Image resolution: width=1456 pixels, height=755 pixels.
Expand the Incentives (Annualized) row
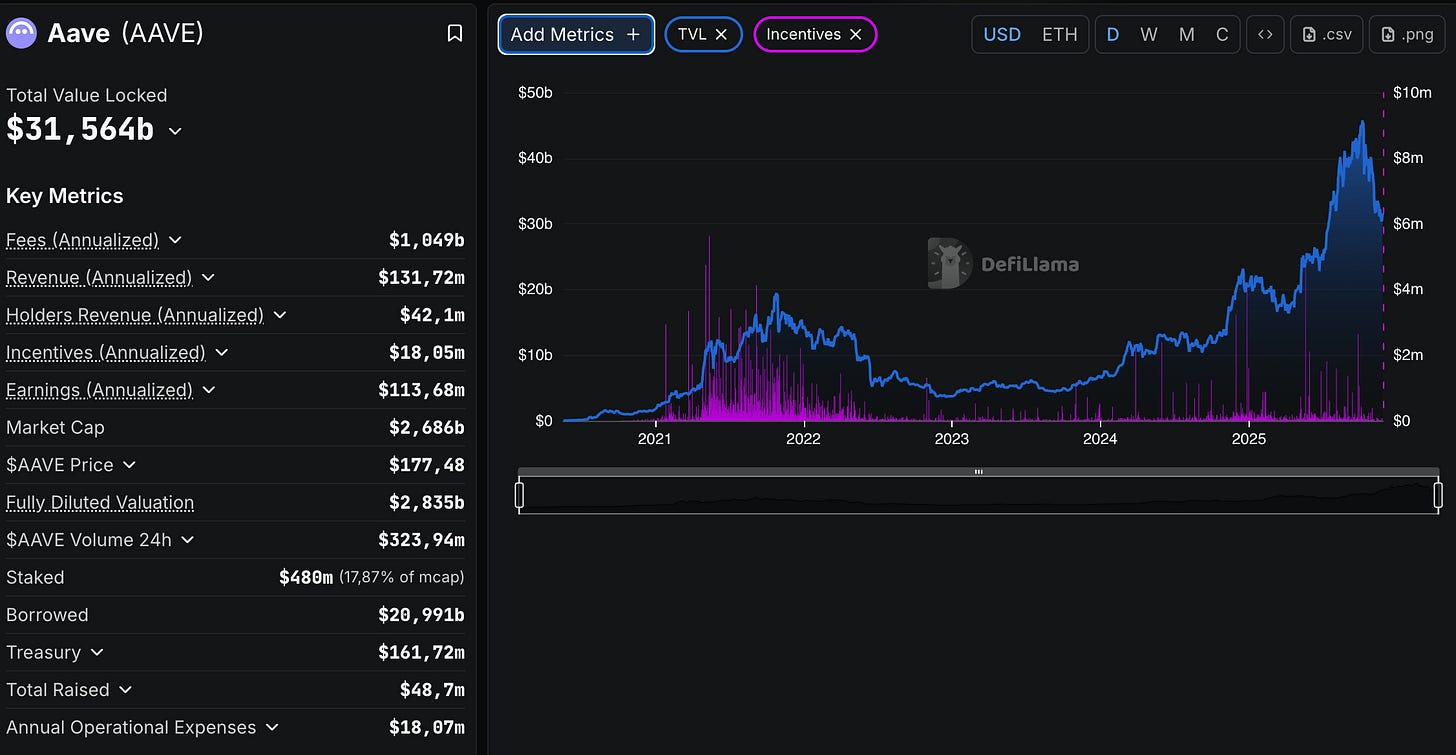click(x=222, y=352)
